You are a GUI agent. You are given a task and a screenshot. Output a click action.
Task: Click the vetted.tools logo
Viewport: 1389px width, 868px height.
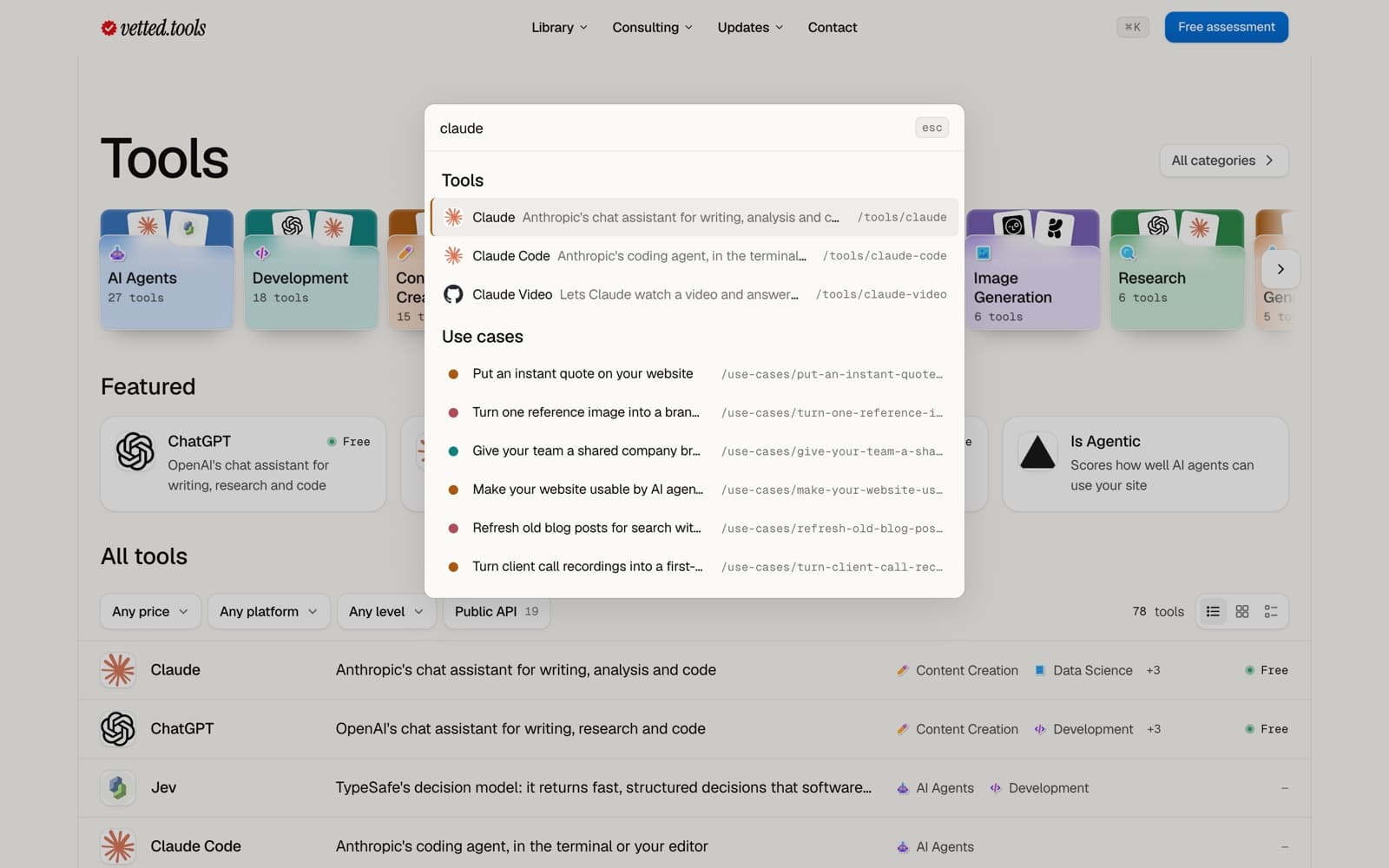pyautogui.click(x=154, y=28)
